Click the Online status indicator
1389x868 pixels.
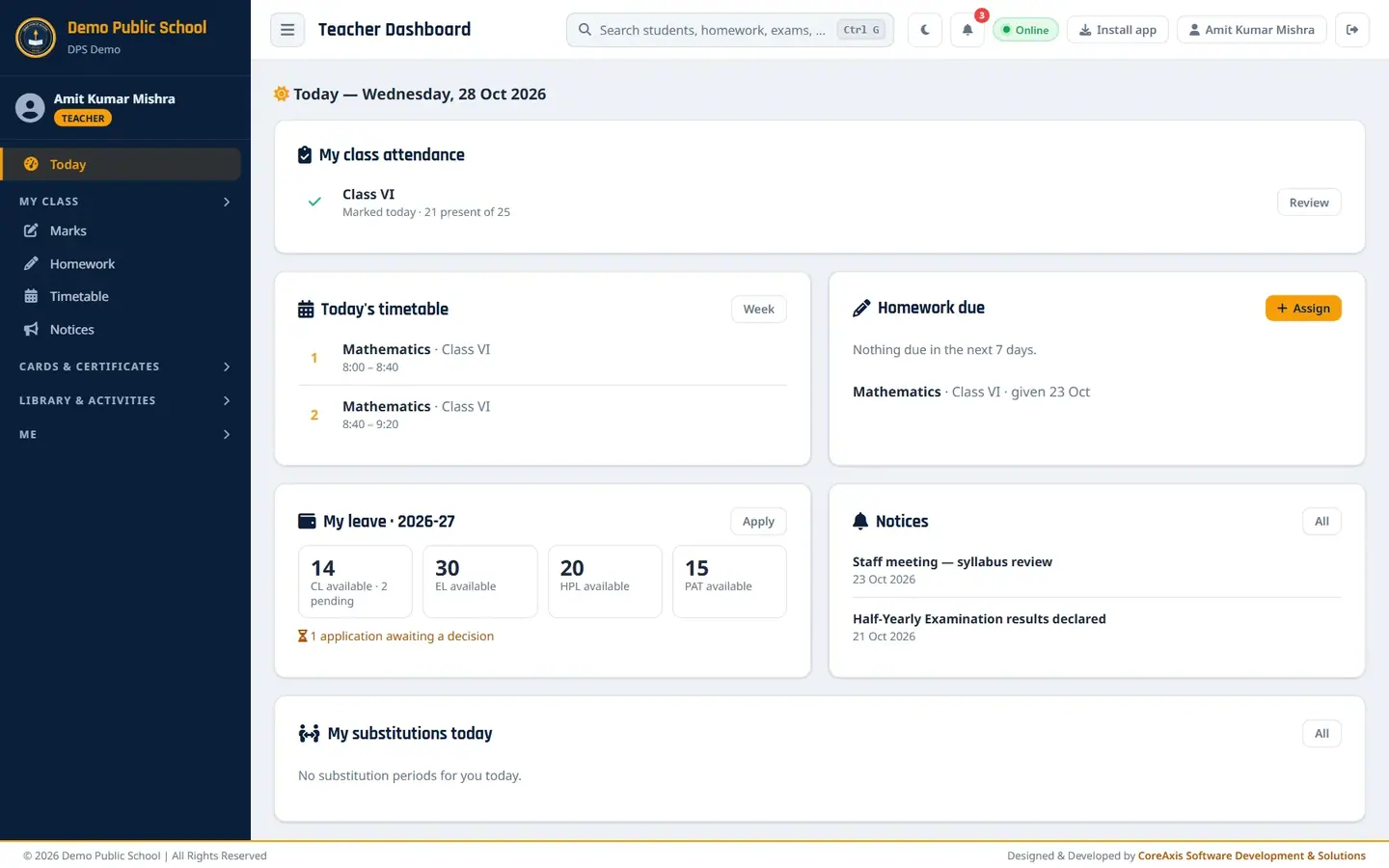point(1025,30)
